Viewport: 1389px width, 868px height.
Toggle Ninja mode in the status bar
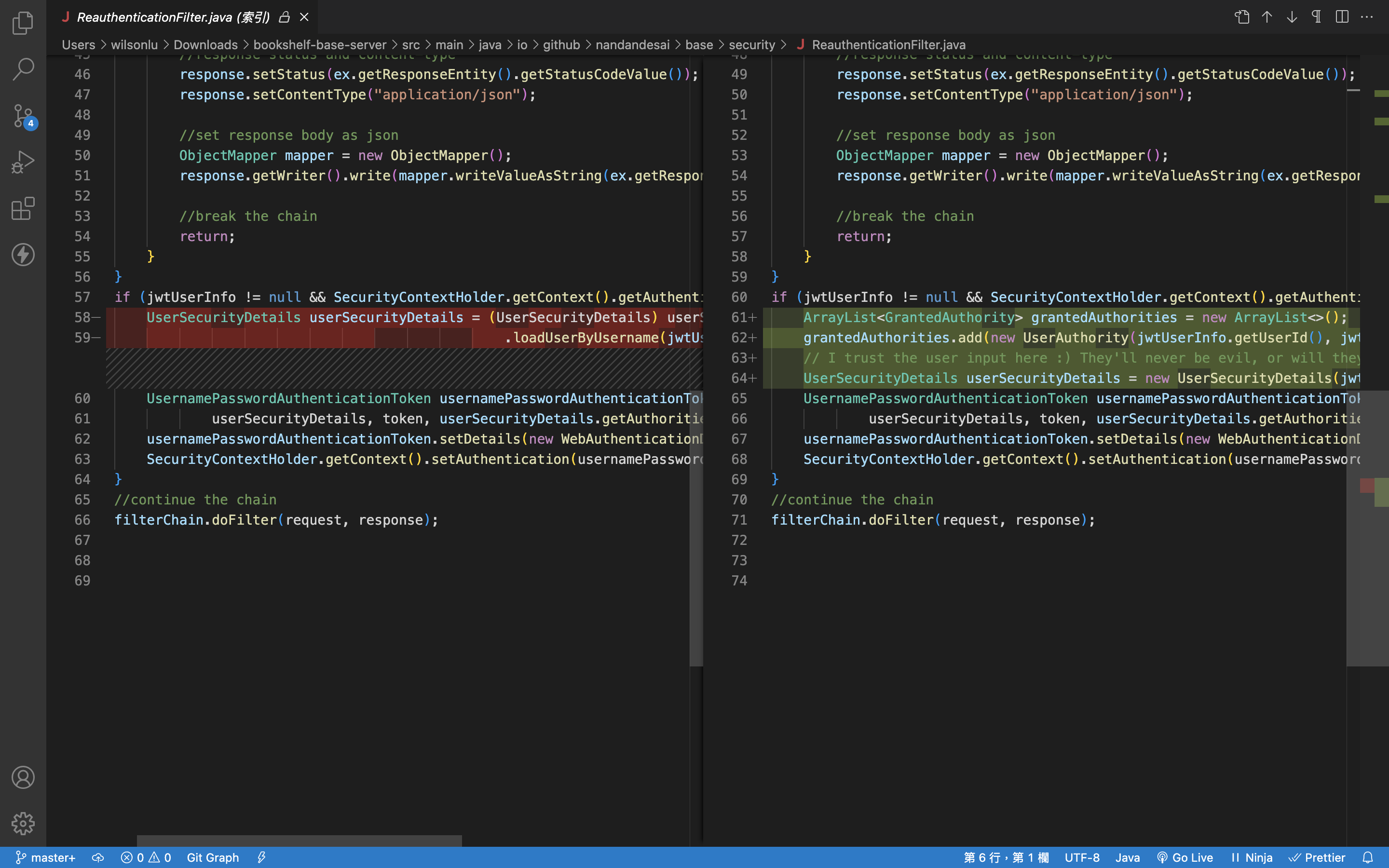point(1252,858)
